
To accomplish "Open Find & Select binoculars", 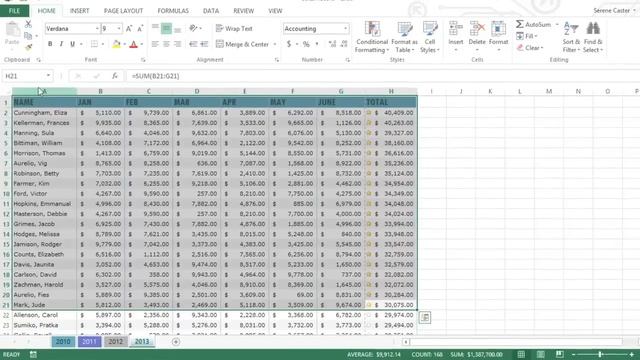I will click(x=593, y=37).
